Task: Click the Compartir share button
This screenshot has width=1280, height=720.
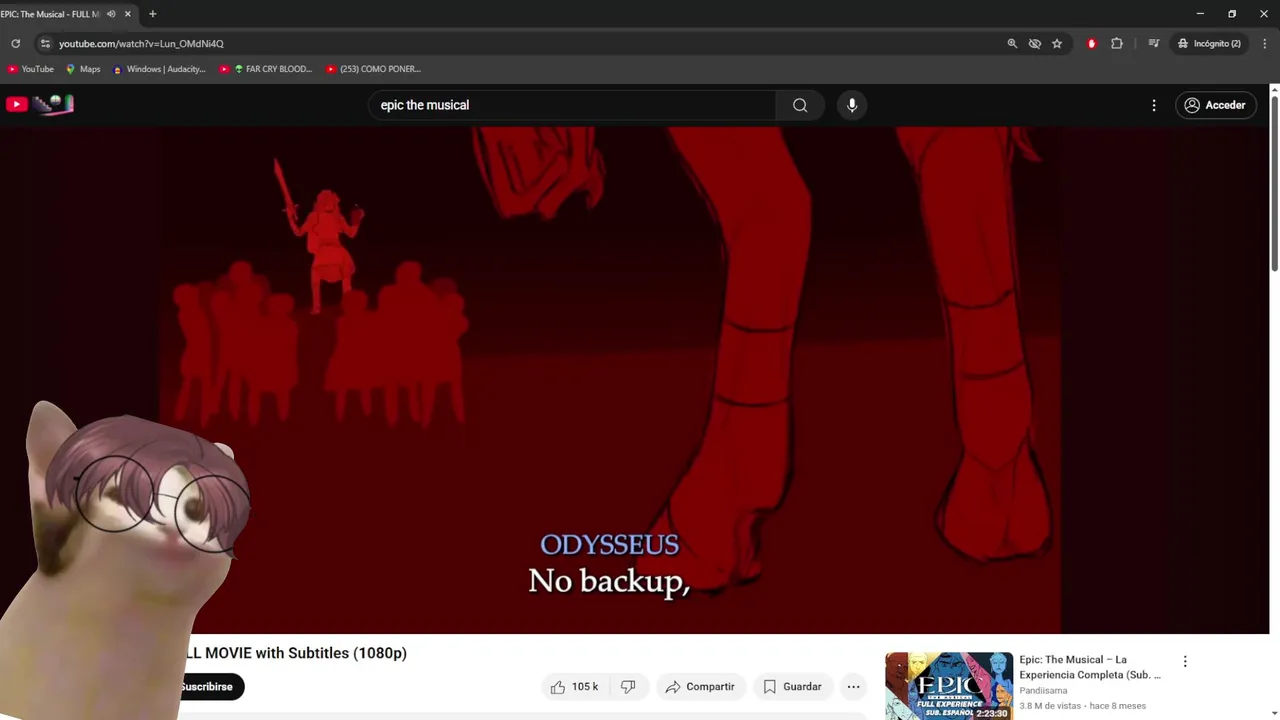Action: point(700,687)
